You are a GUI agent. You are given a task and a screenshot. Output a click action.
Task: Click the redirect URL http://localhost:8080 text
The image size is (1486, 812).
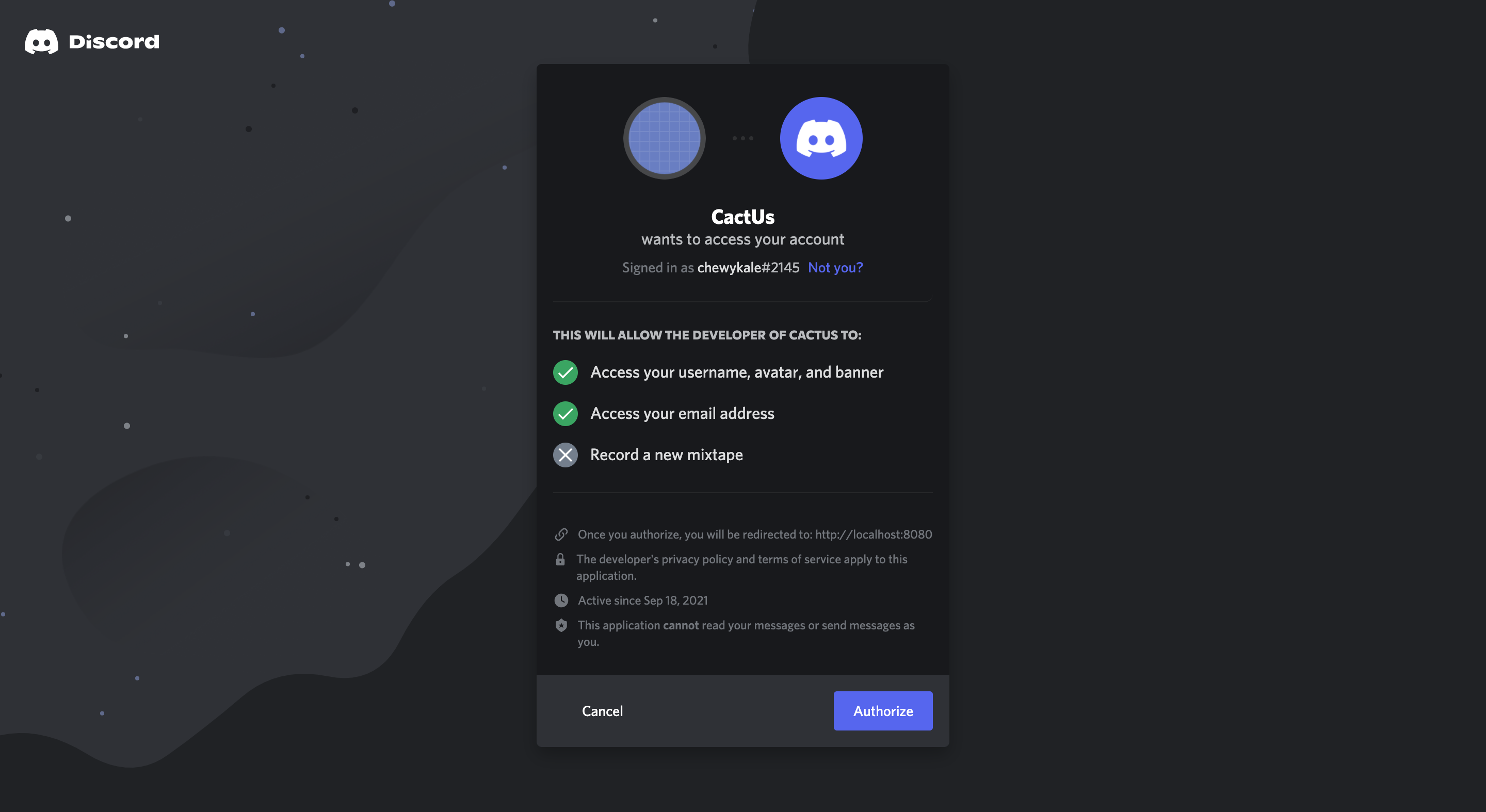(x=874, y=534)
